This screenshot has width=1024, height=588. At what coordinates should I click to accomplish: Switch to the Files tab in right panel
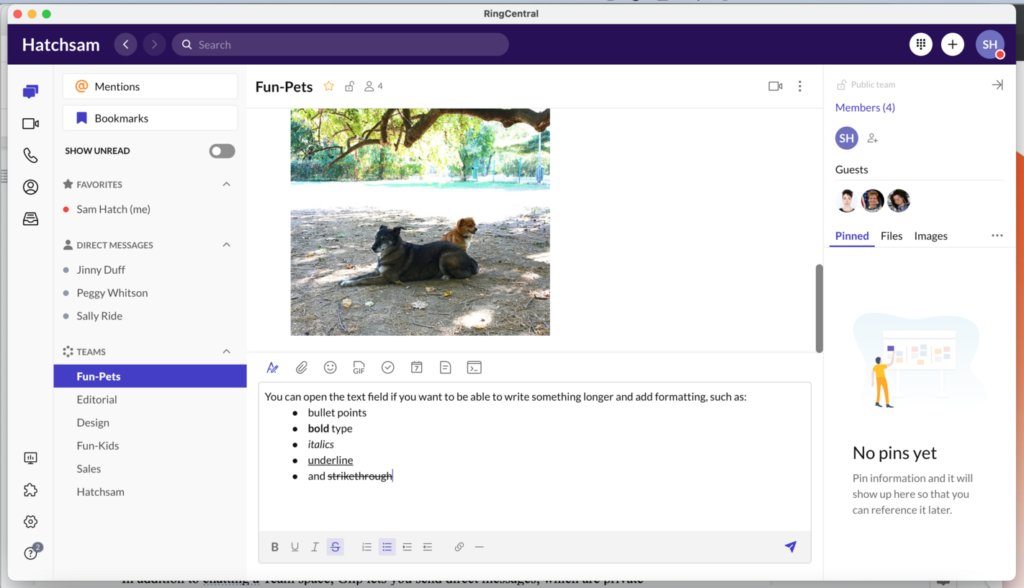click(891, 236)
